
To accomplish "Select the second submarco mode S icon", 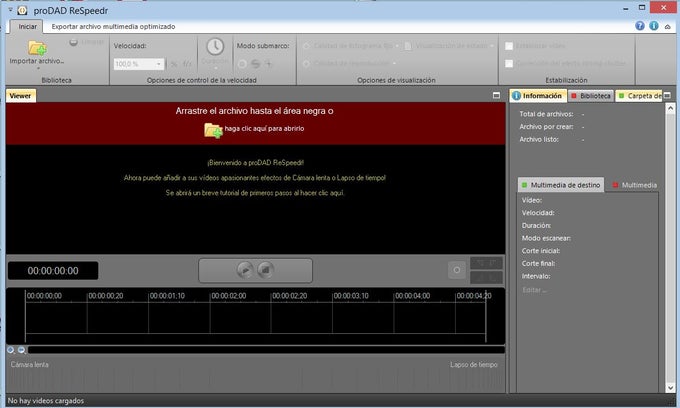I will pyautogui.click(x=256, y=64).
